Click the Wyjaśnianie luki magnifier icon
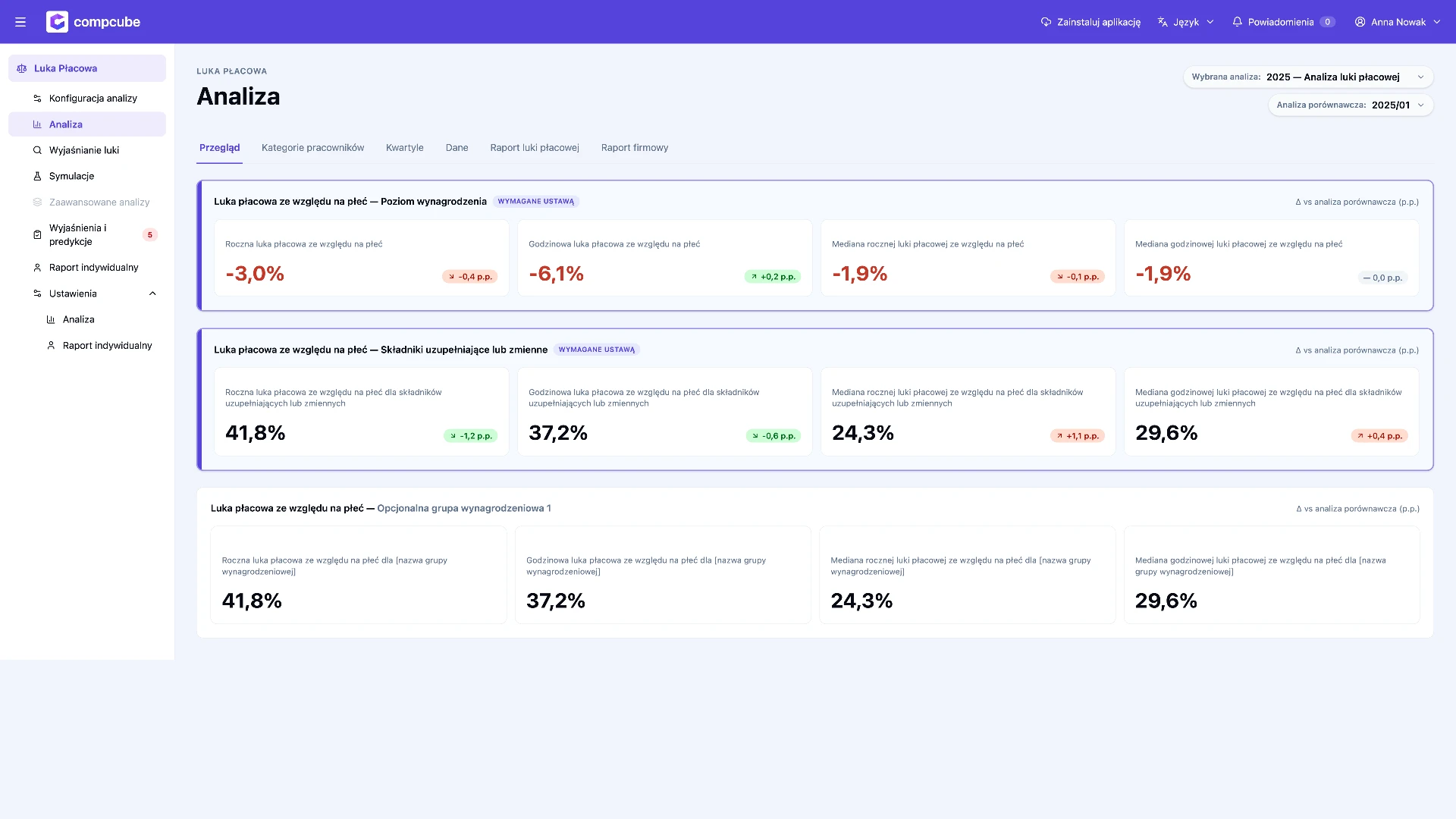 (37, 150)
